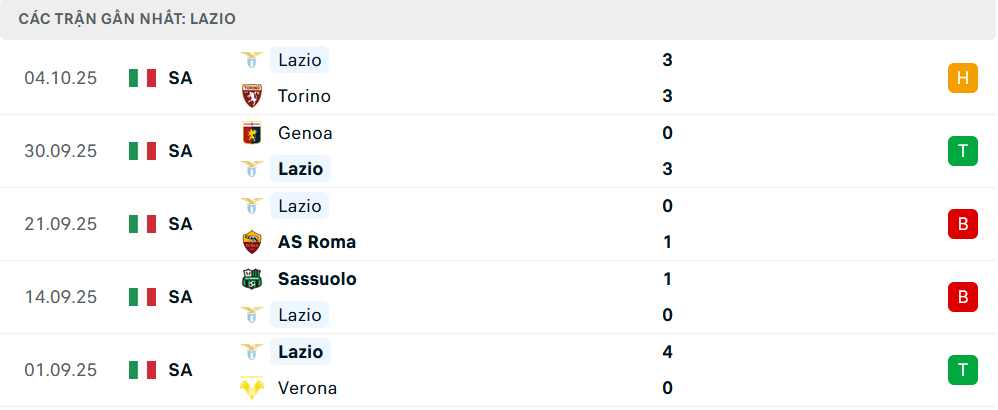
Task: Click the Sassuolo club crest icon
Action: pos(252,279)
